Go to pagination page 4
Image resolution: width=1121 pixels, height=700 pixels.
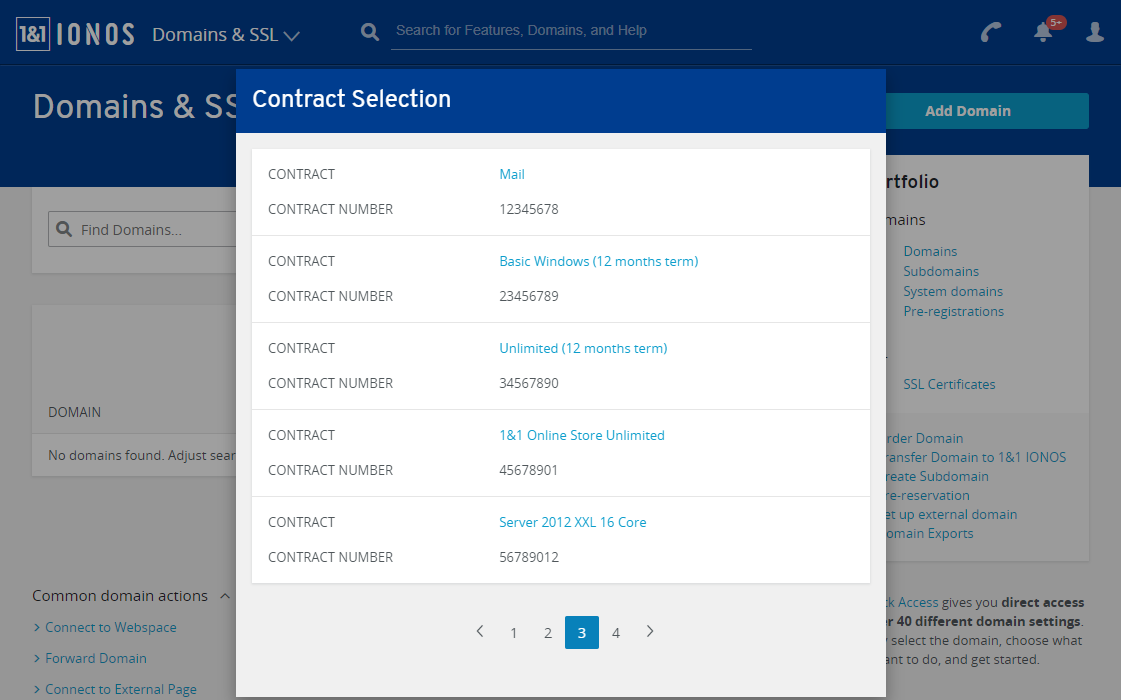click(616, 633)
